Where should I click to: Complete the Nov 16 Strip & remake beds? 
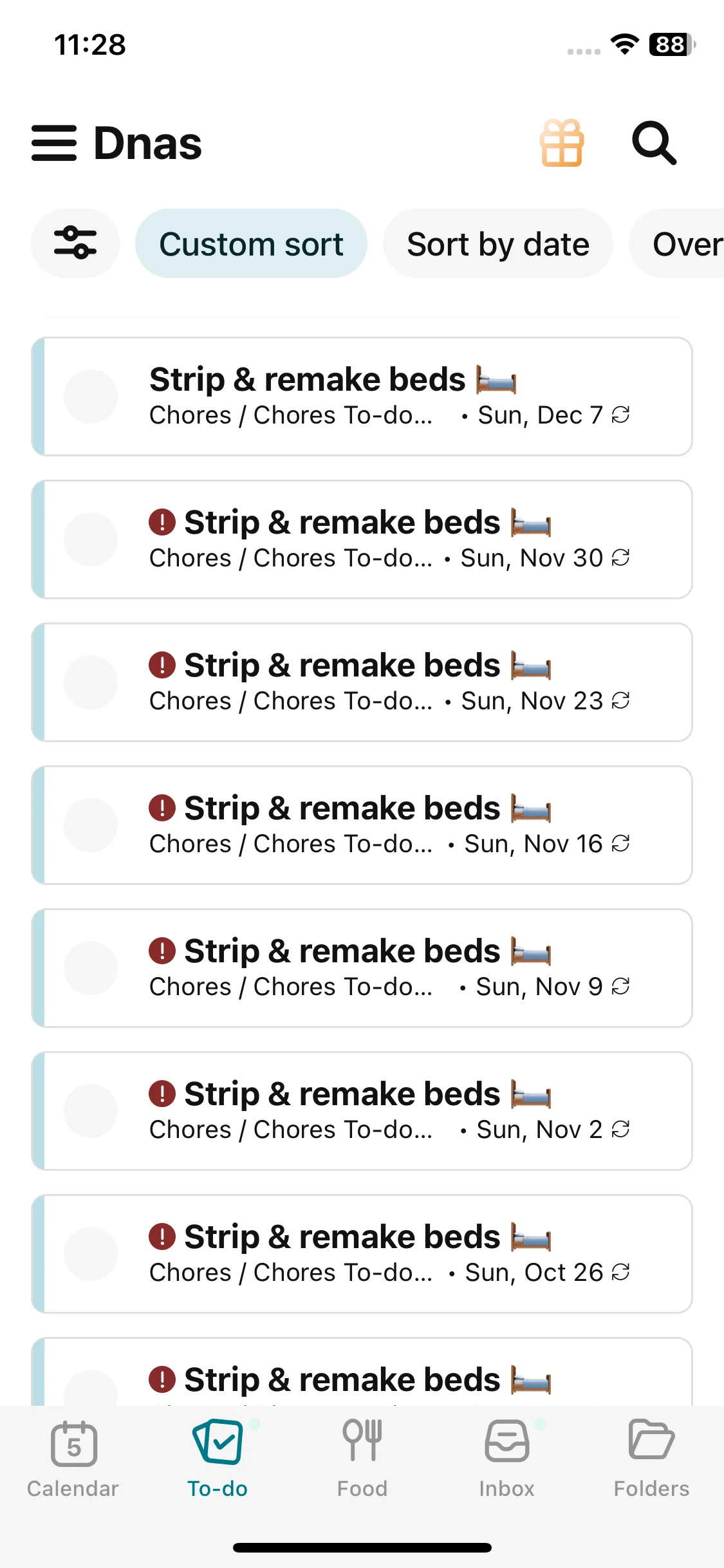coord(91,825)
